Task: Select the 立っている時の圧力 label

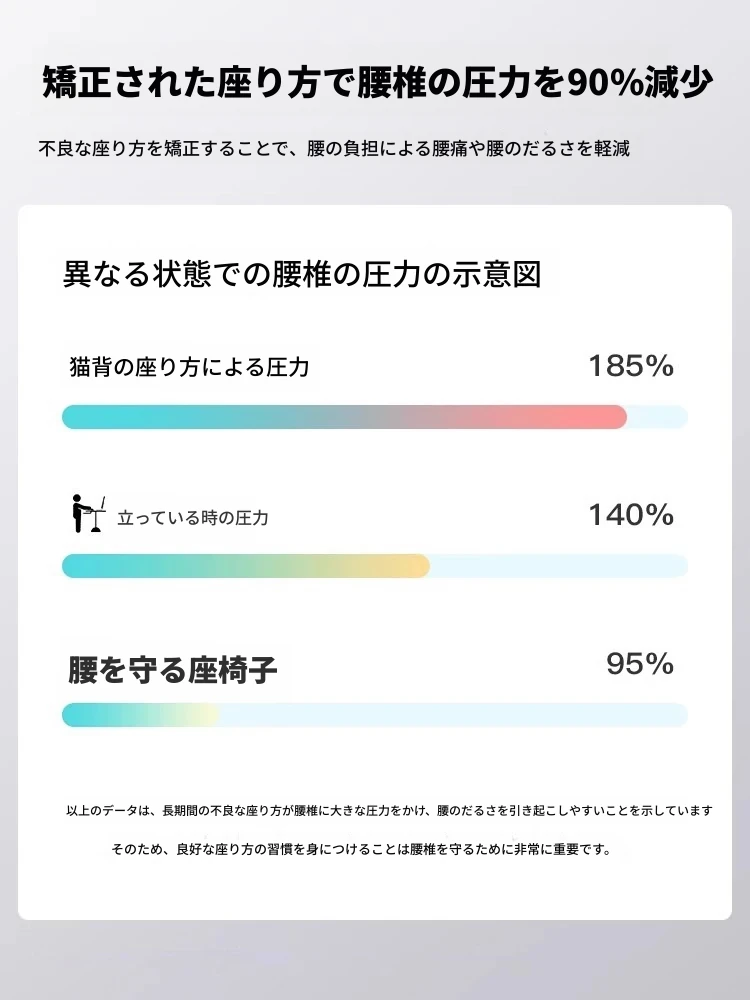Action: (x=193, y=518)
